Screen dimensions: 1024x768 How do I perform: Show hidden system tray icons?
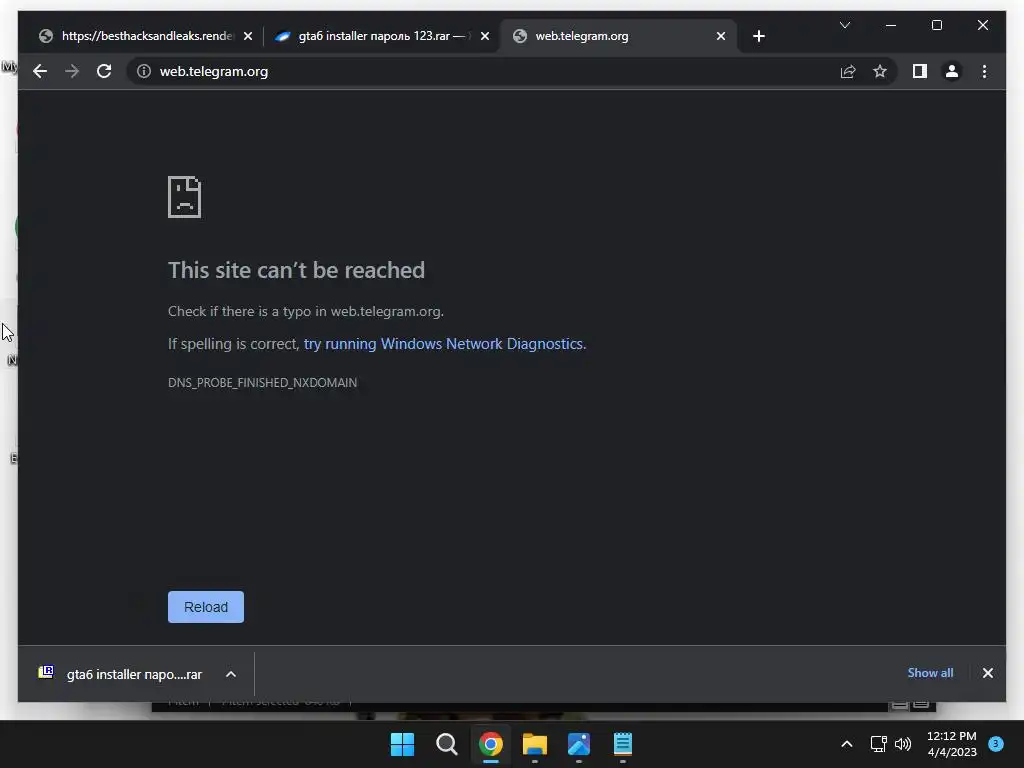pyautogui.click(x=846, y=744)
